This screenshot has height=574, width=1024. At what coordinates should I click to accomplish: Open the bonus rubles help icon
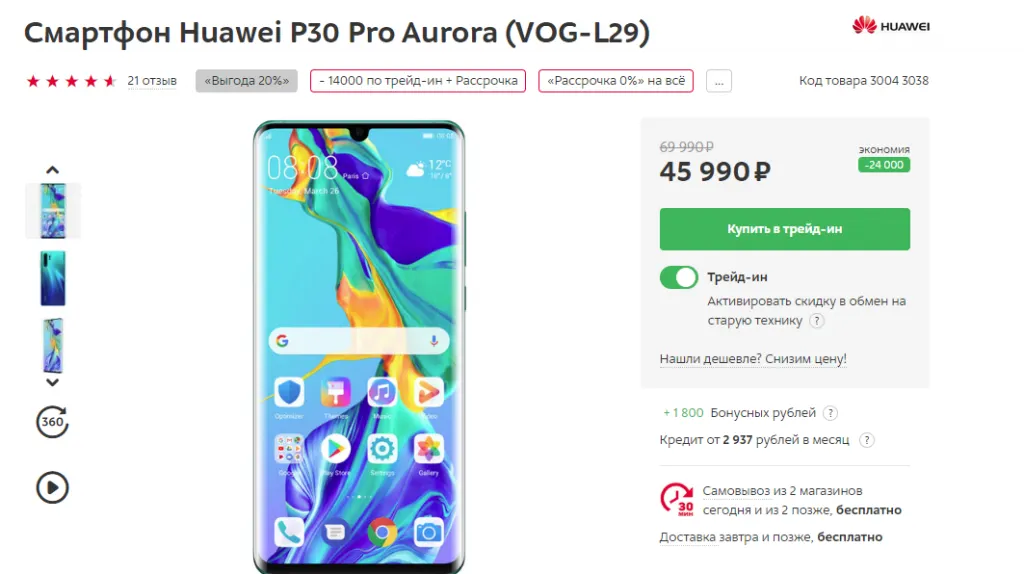click(830, 413)
